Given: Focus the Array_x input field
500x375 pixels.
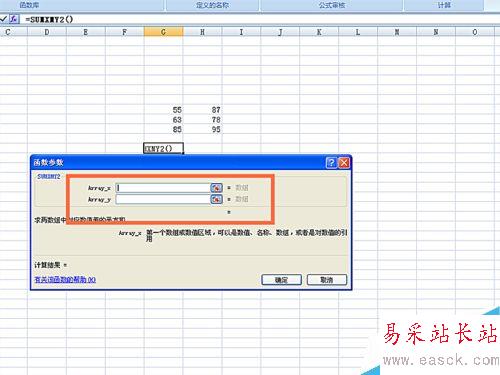Looking at the screenshot, I should 163,188.
